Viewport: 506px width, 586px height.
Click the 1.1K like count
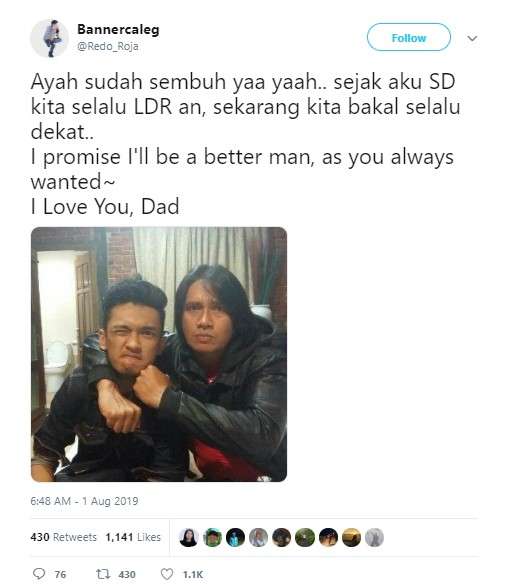point(193,574)
